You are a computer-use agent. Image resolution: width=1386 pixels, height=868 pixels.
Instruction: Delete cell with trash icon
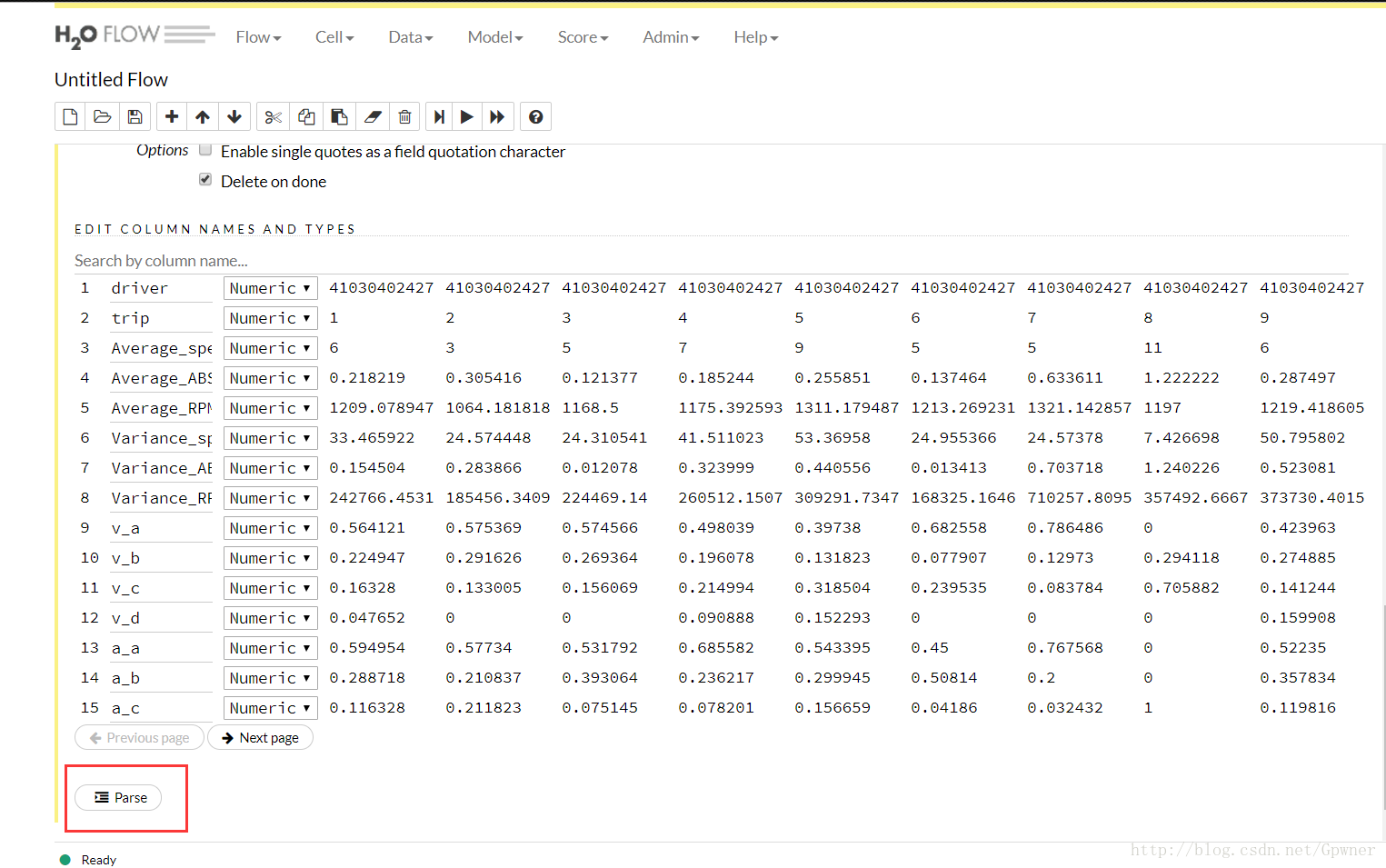pyautogui.click(x=405, y=116)
